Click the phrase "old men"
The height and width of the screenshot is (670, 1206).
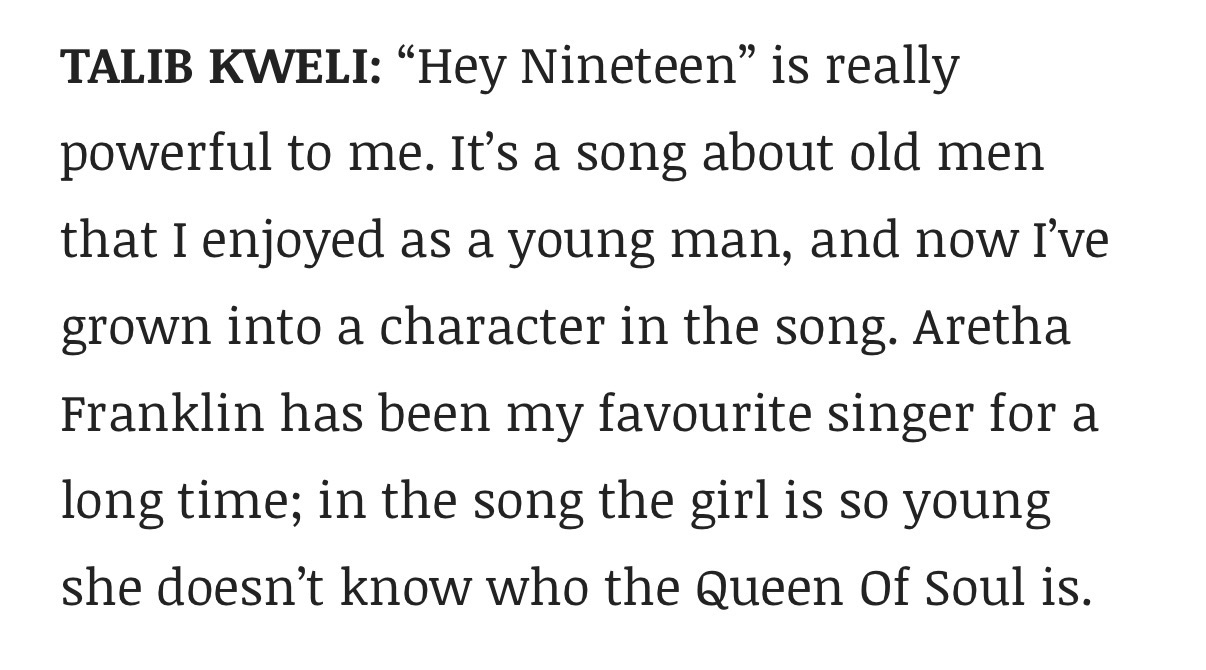pos(941,154)
